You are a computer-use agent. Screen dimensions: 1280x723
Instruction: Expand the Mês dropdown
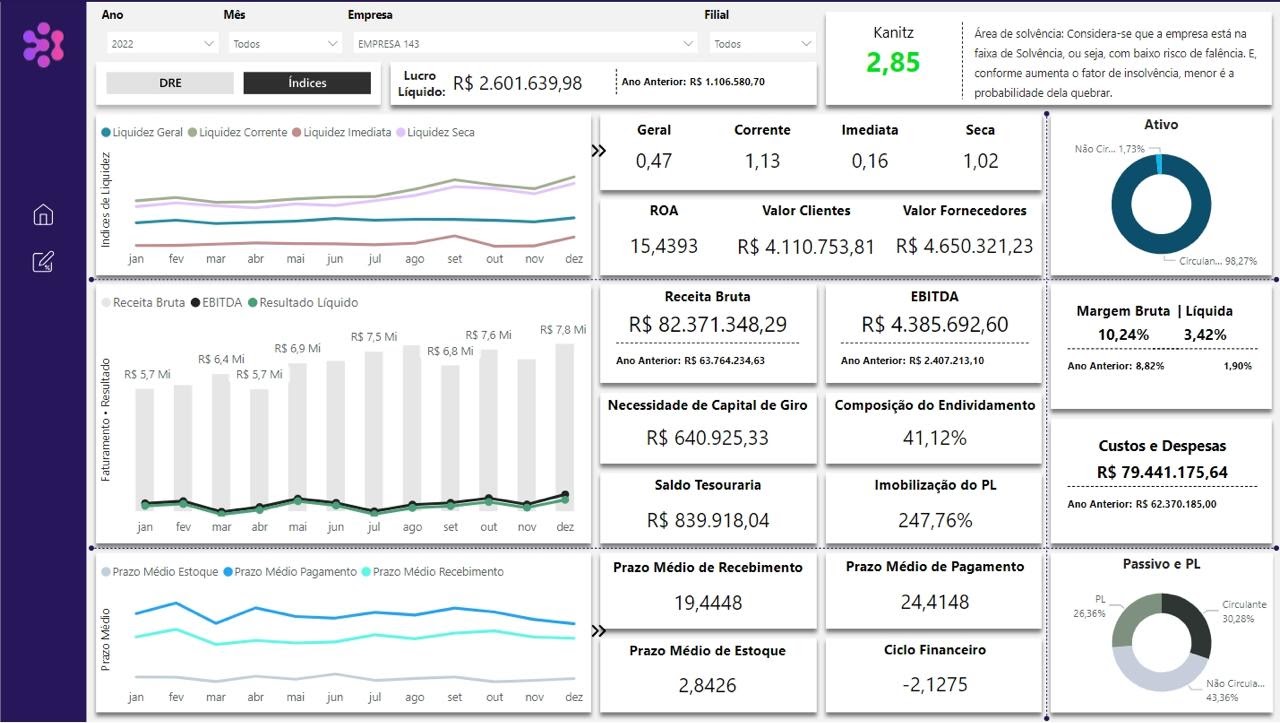tap(285, 44)
